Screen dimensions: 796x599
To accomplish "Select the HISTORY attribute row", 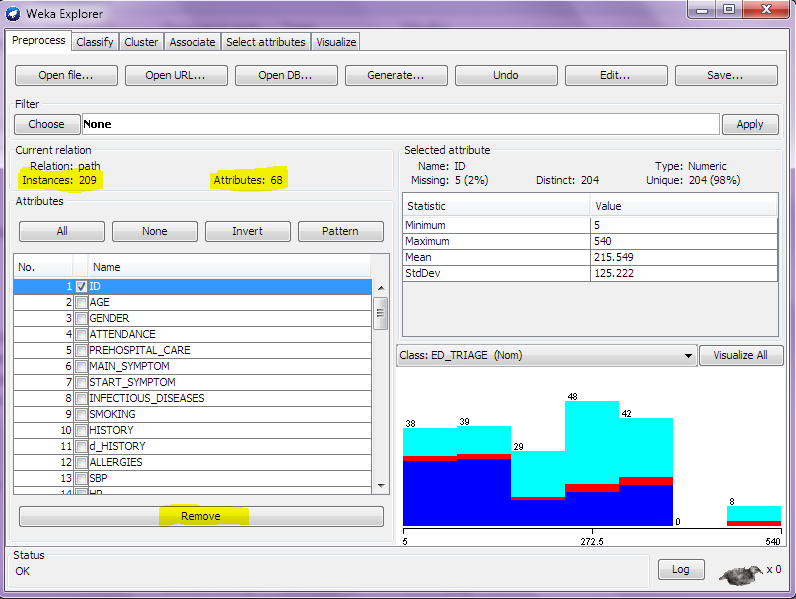I will [192, 430].
